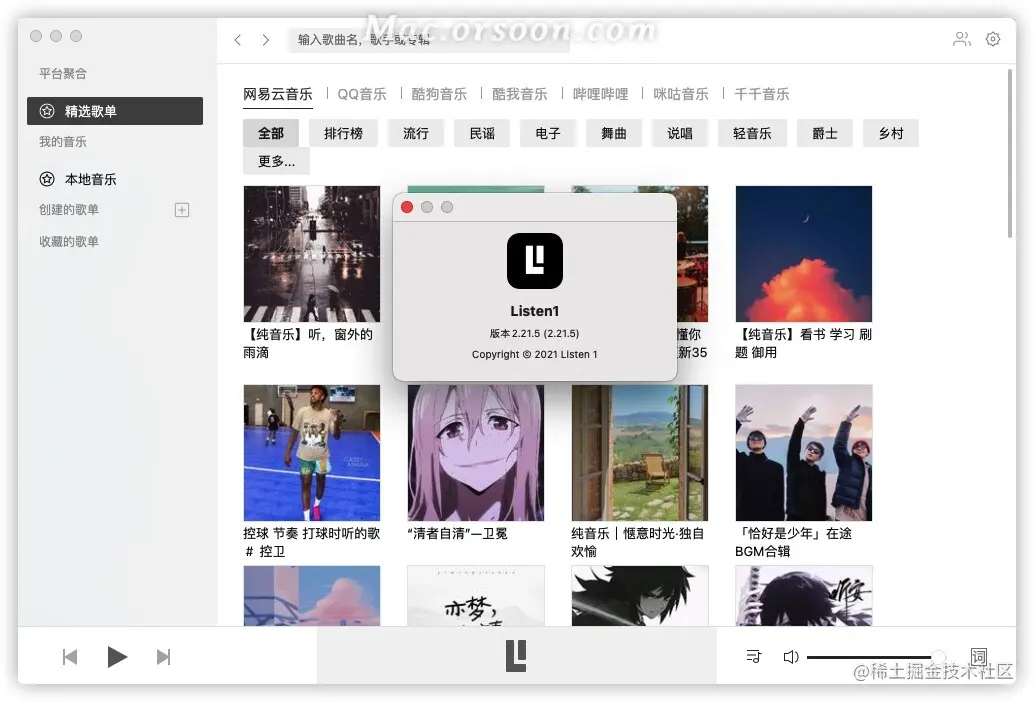Open the three waving men playlist cover
This screenshot has width=1034, height=702.
click(804, 453)
